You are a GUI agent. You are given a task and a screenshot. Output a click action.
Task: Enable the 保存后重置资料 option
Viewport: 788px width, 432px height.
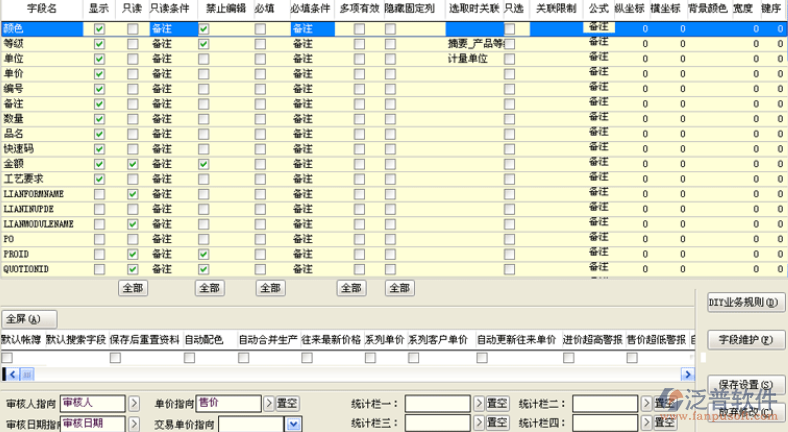pyautogui.click(x=115, y=358)
